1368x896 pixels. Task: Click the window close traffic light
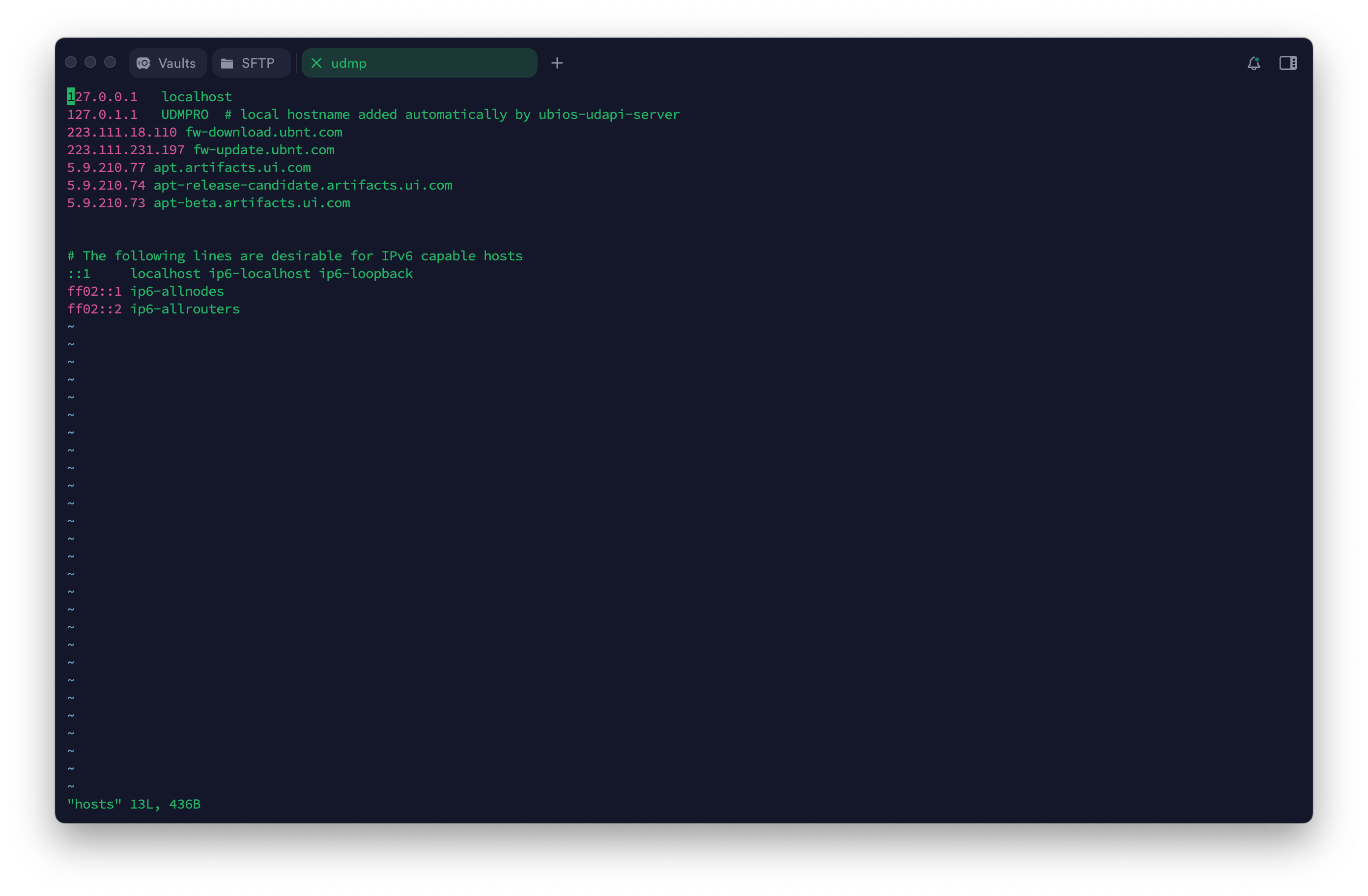click(x=71, y=62)
